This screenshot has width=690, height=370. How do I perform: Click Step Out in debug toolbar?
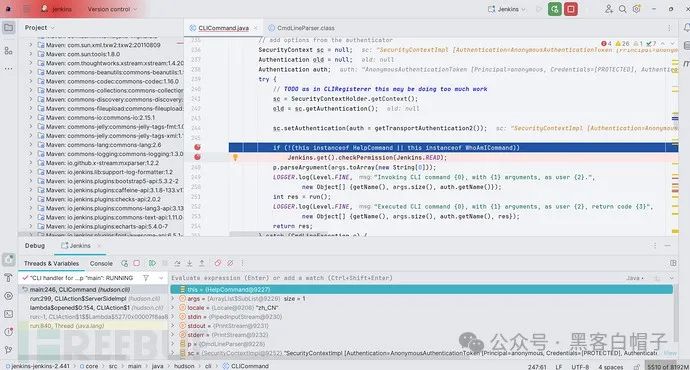click(x=202, y=263)
